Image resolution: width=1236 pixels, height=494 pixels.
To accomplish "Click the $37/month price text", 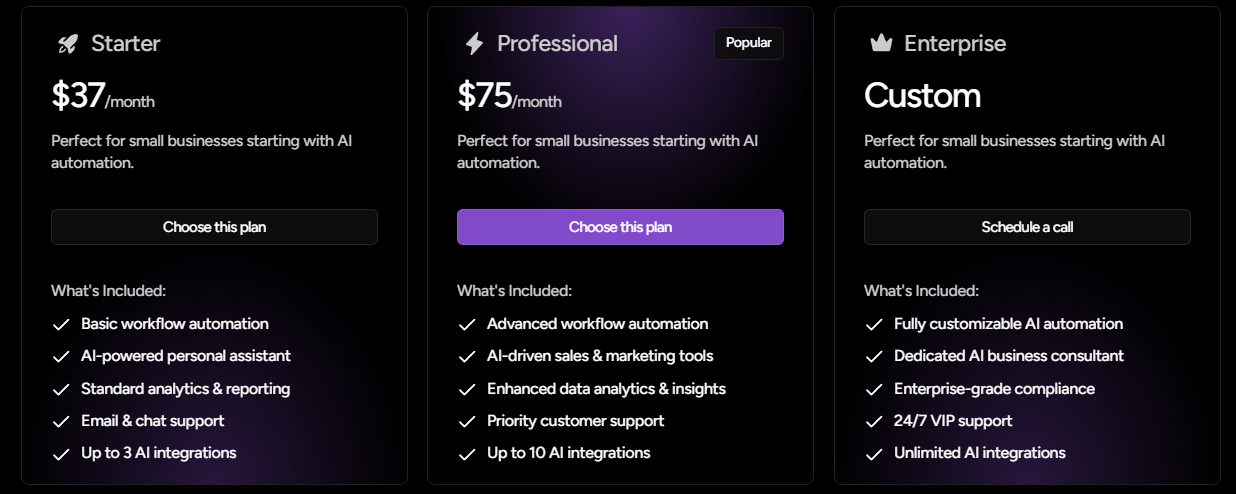I will pyautogui.click(x=103, y=96).
